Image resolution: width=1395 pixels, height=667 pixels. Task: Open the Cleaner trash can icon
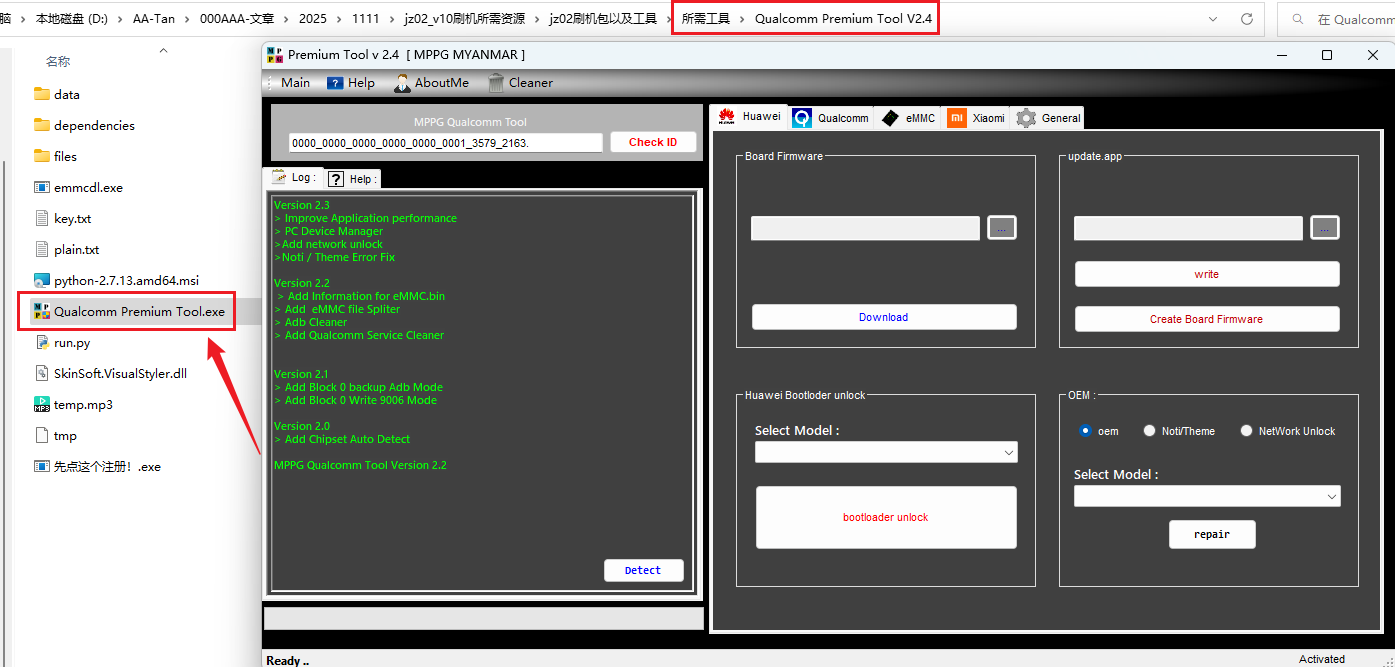point(496,83)
